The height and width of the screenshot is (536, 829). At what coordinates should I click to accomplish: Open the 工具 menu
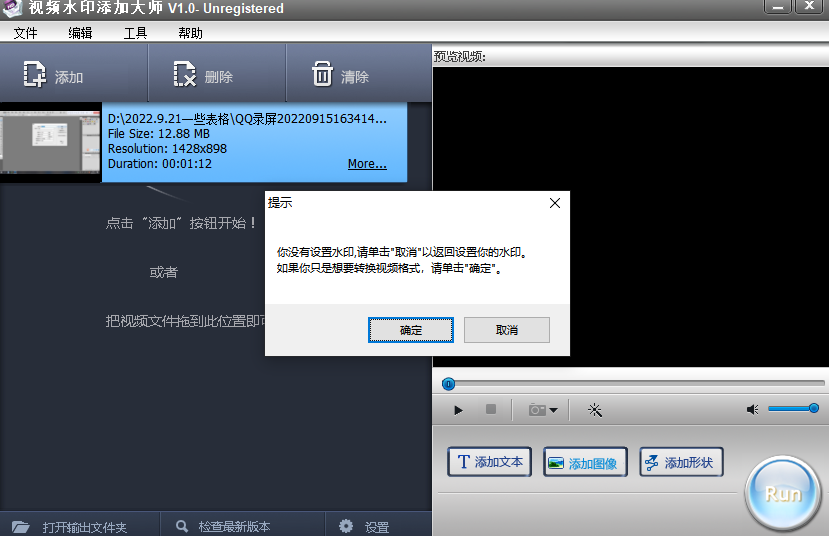point(135,33)
